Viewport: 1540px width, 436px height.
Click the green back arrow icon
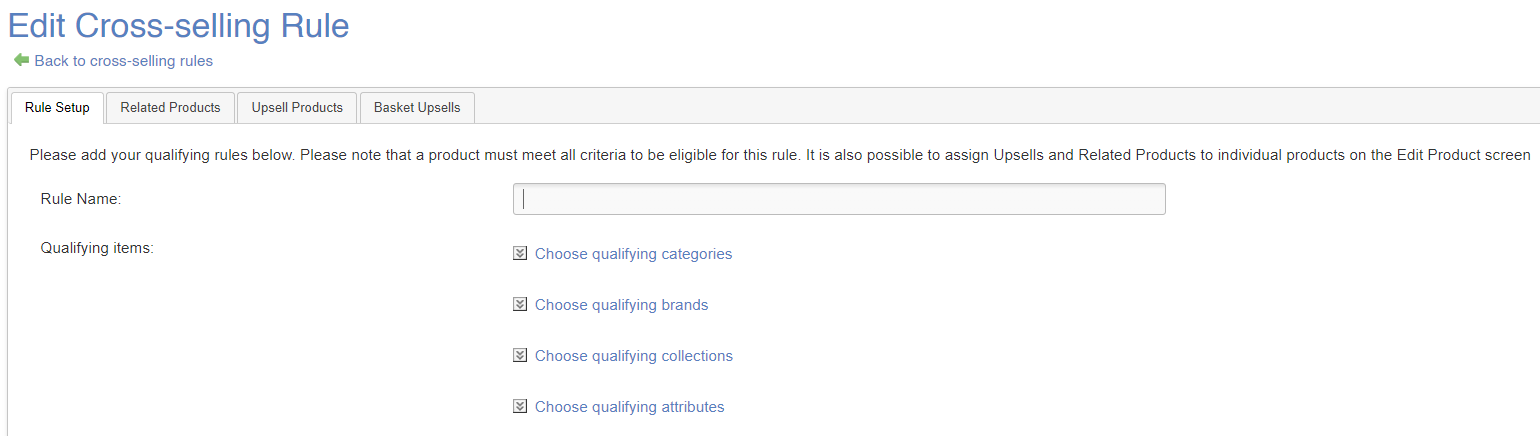pos(21,60)
